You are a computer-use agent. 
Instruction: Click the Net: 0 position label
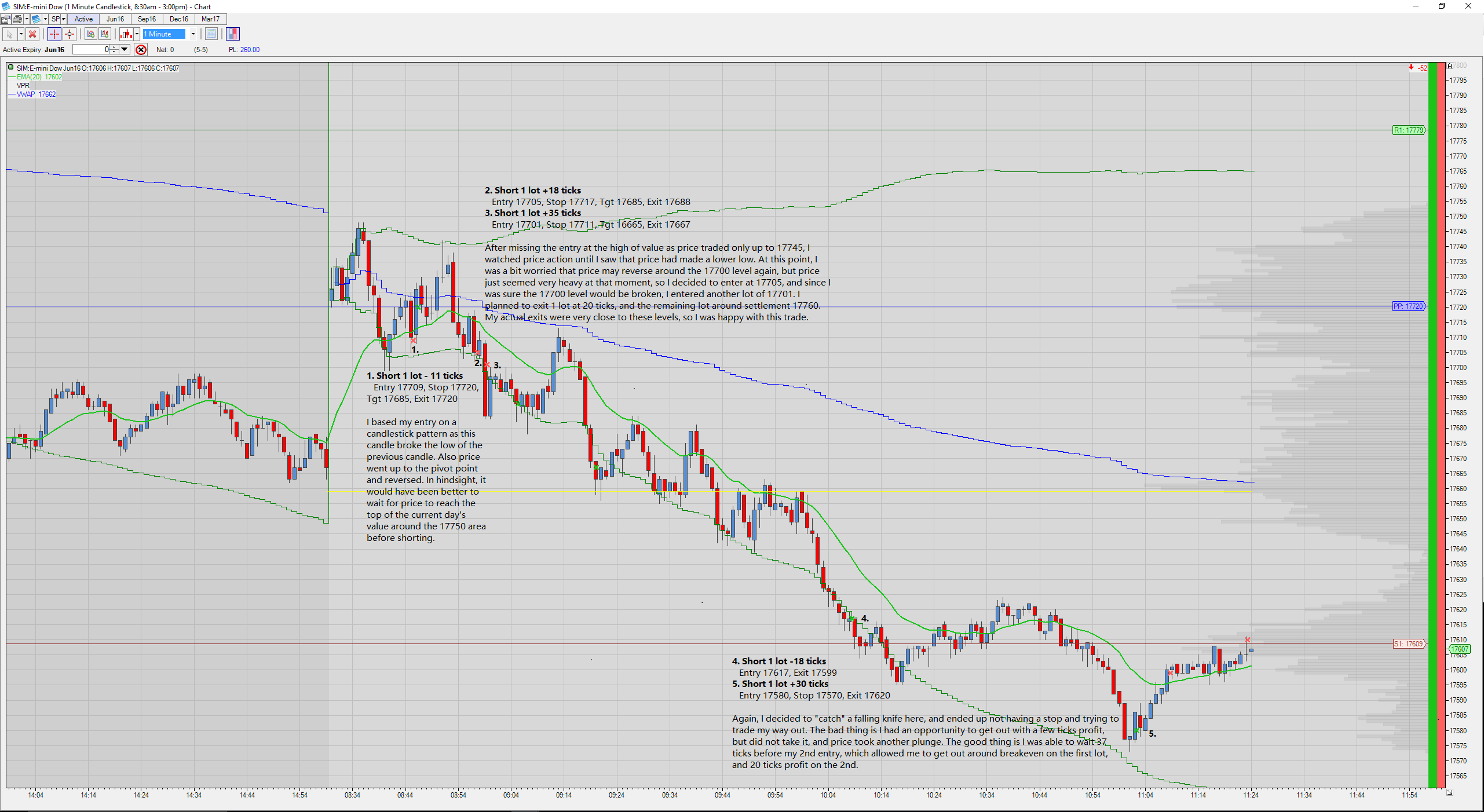click(x=165, y=50)
